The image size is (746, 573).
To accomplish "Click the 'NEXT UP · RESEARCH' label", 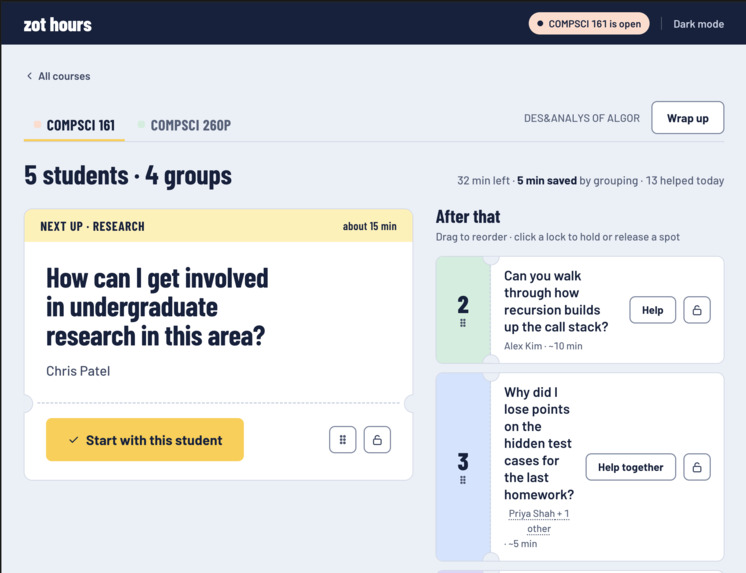I will [92, 227].
